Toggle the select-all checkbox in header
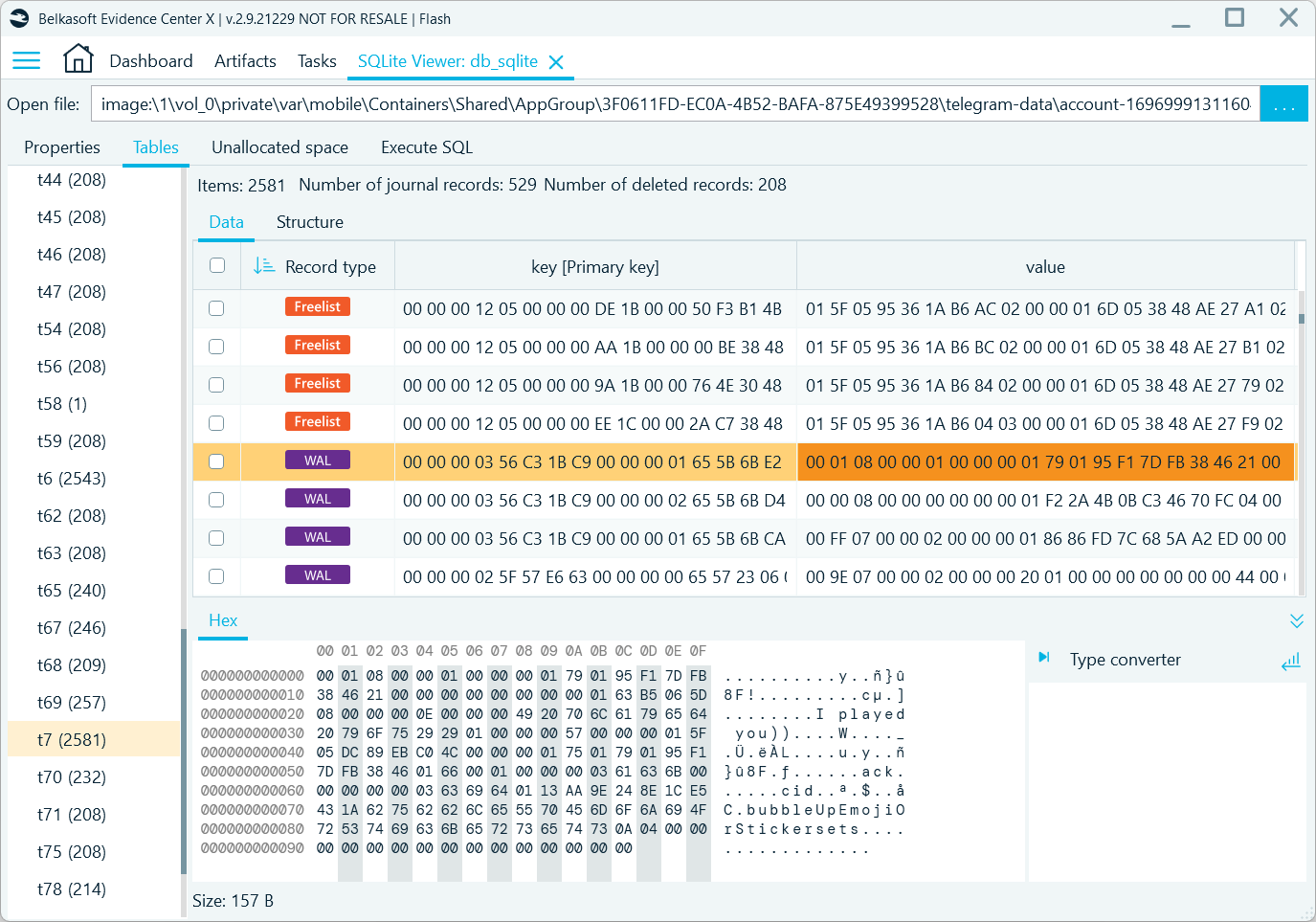This screenshot has height=922, width=1316. click(217, 266)
